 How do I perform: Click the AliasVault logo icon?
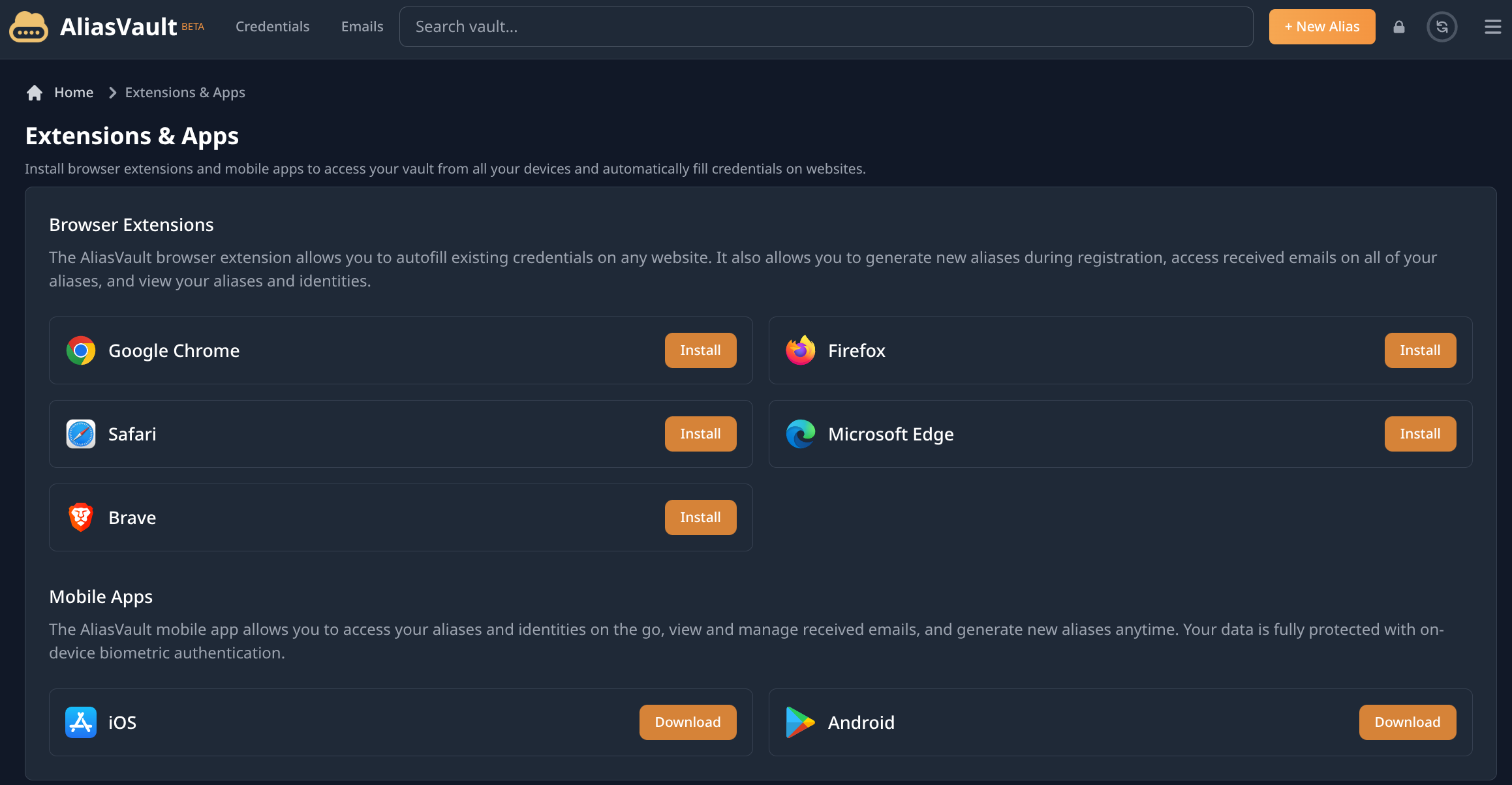[x=29, y=27]
